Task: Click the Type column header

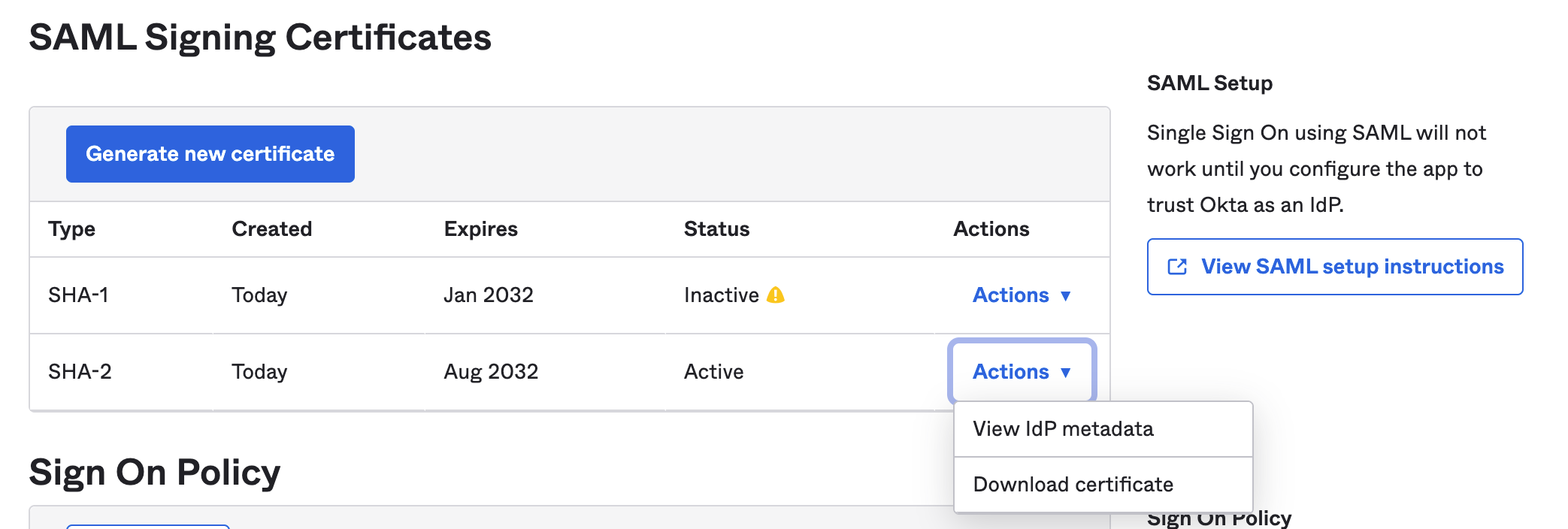Action: click(71, 229)
